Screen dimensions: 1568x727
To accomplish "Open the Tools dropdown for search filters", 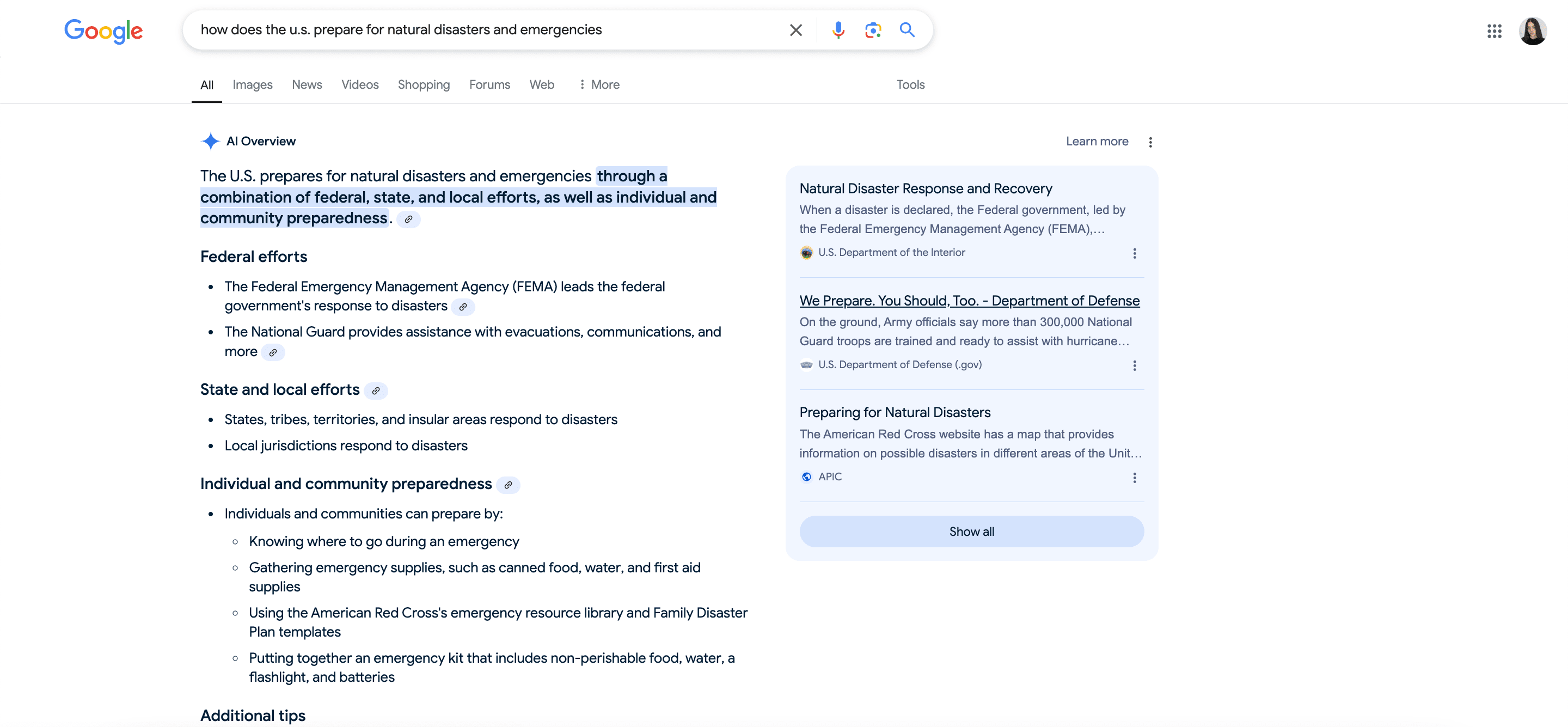I will pyautogui.click(x=910, y=84).
